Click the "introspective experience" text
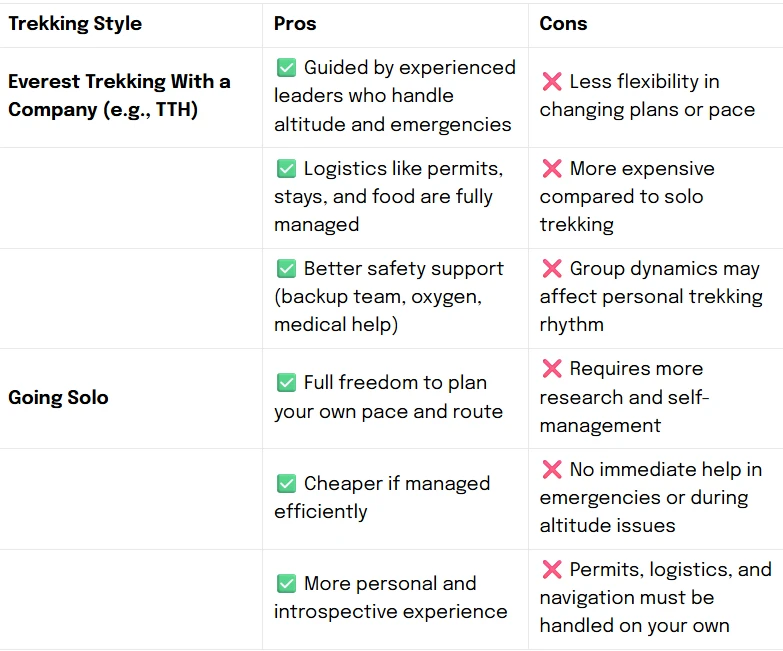Viewport: 783px width, 651px height. (390, 612)
